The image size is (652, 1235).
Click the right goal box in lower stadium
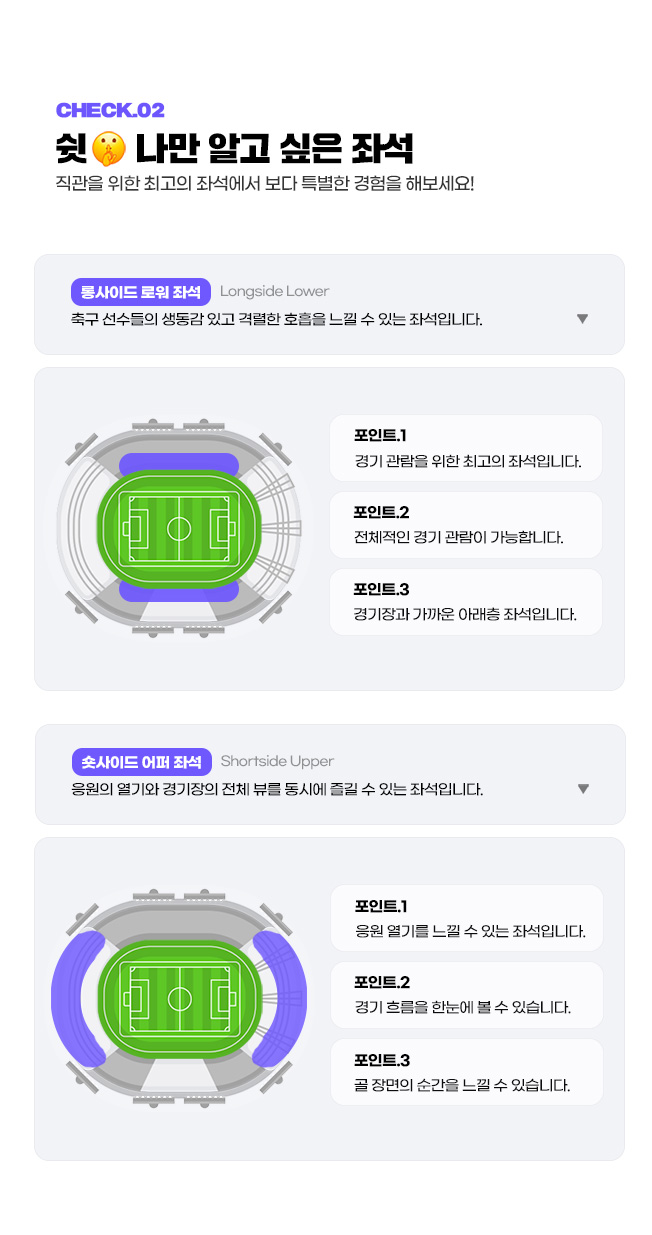(x=226, y=998)
